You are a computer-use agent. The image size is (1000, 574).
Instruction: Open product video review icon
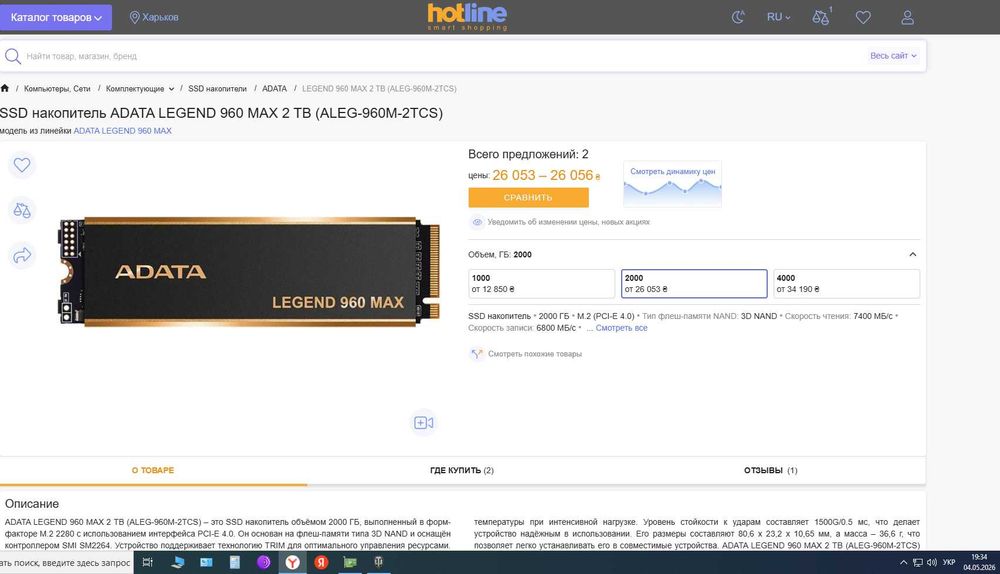click(x=423, y=422)
